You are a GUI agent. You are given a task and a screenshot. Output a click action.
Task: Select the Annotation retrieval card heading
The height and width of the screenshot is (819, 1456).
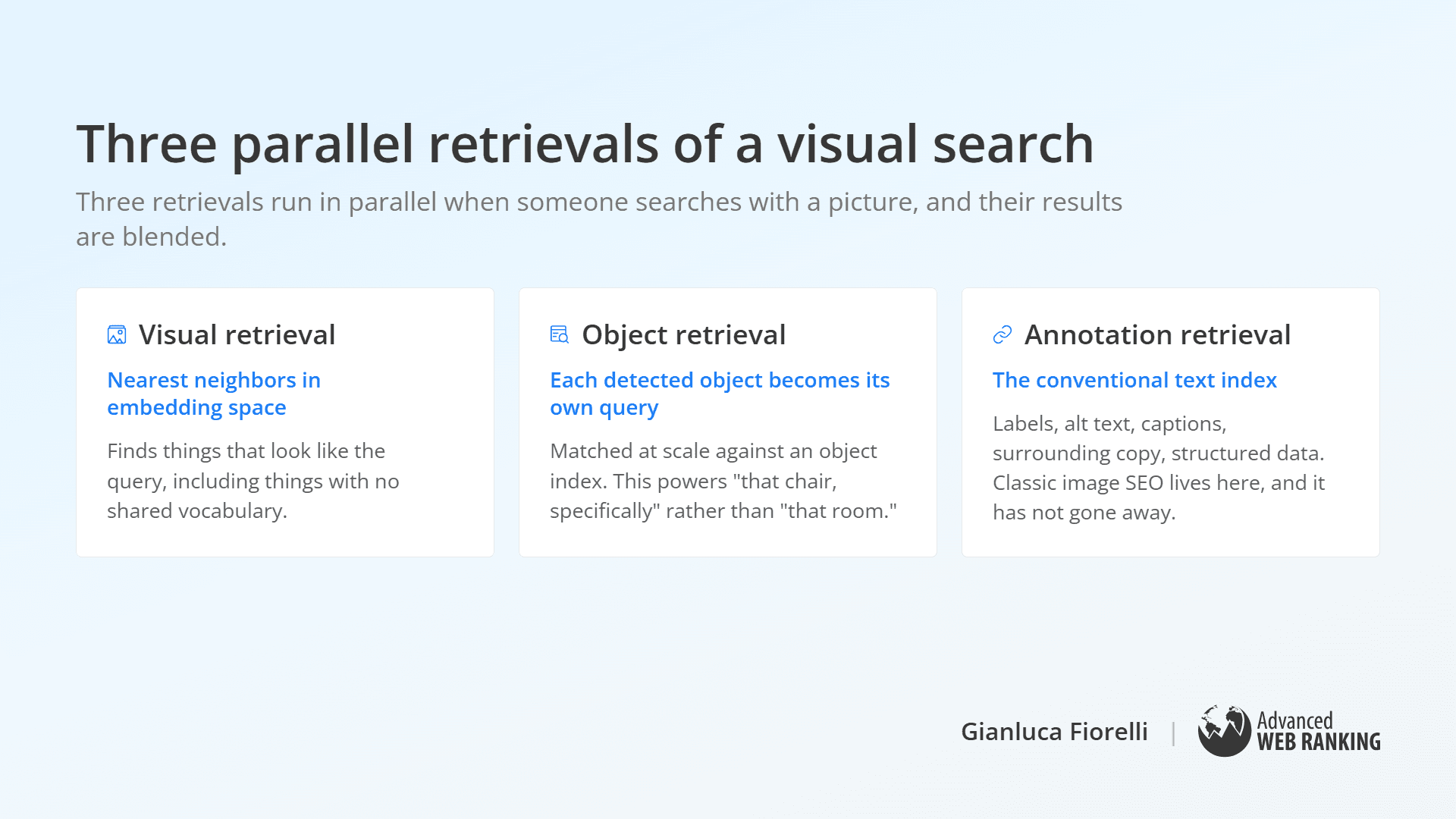[1157, 334]
